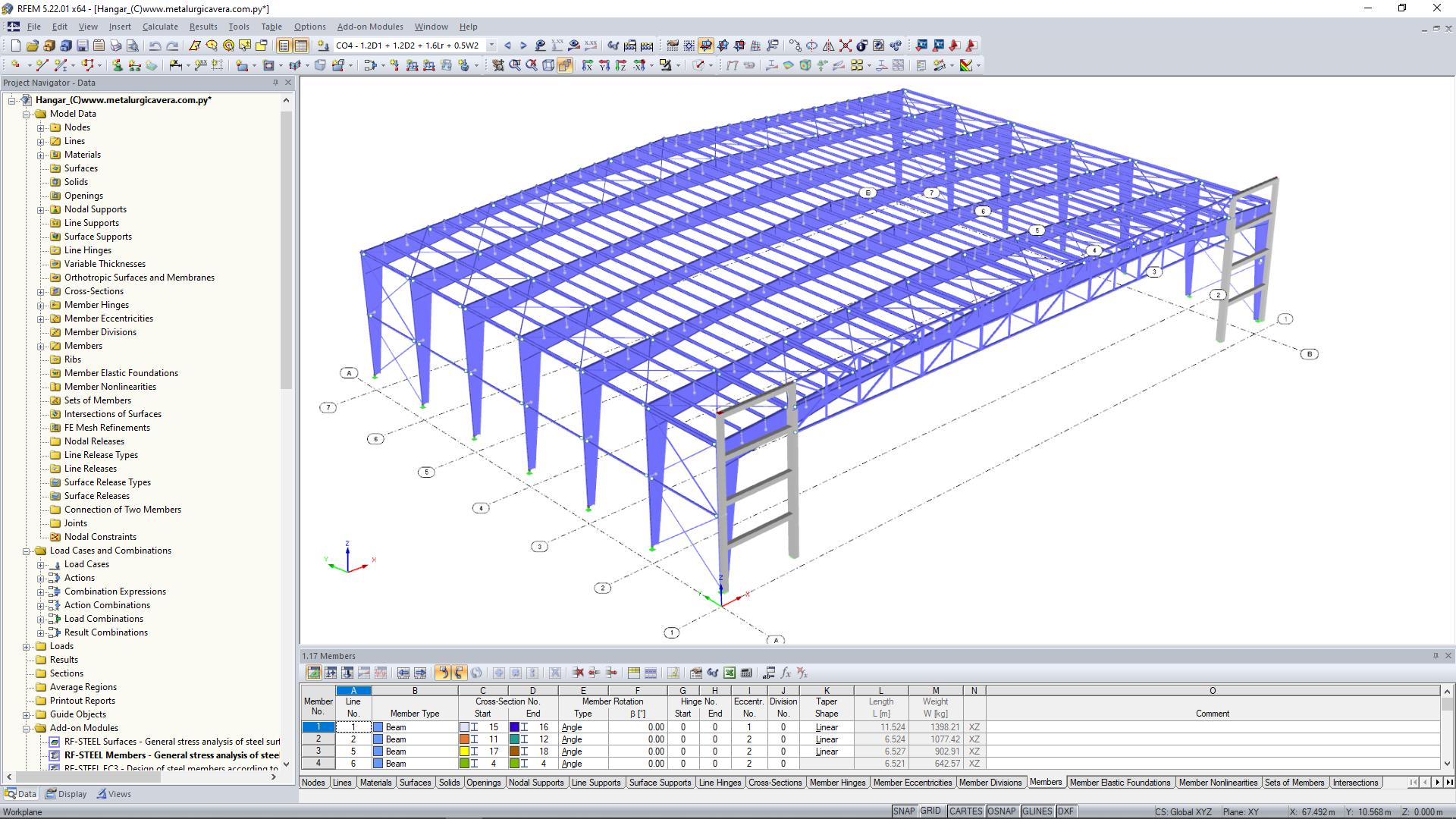Image resolution: width=1456 pixels, height=819 pixels.
Task: Open the Display navigator tab
Action: (67, 794)
